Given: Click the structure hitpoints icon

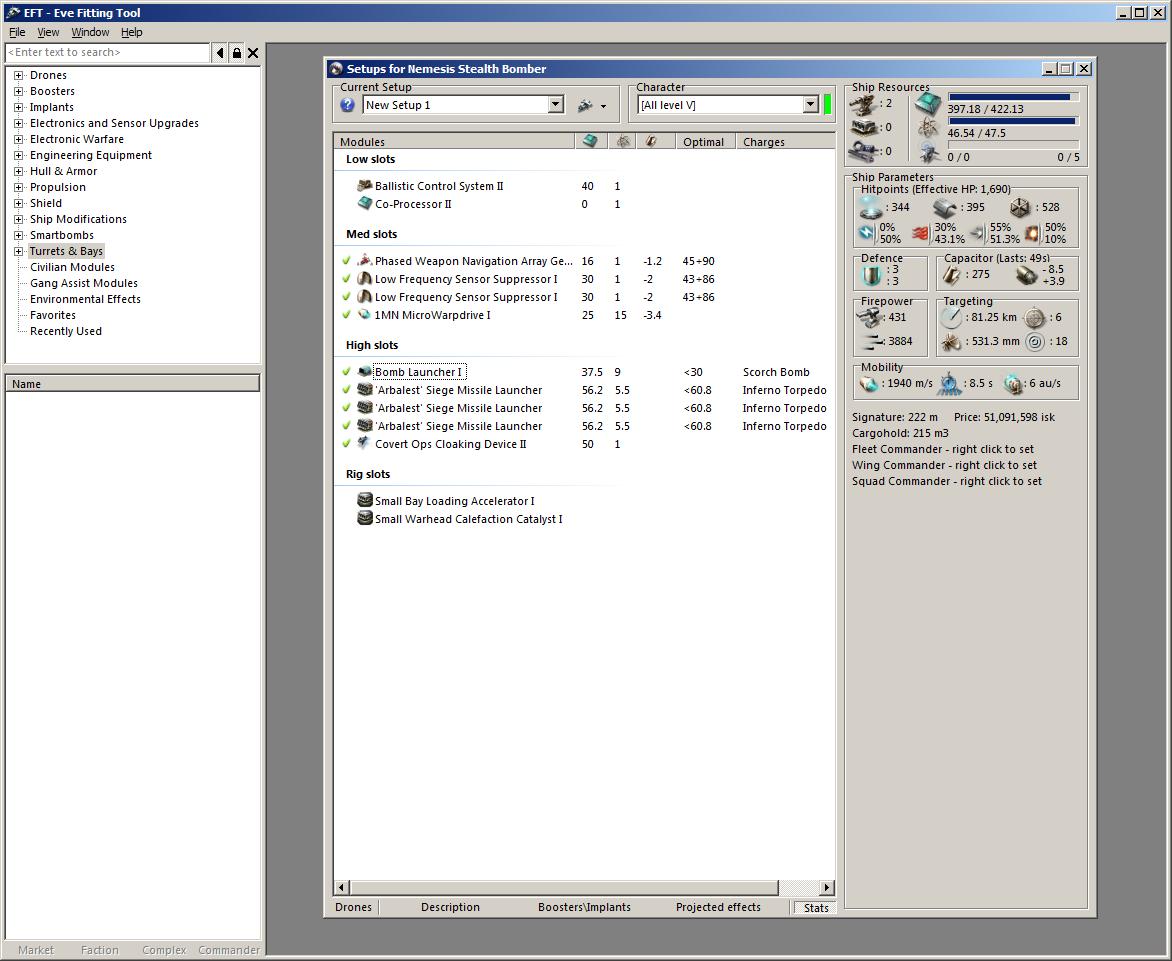Looking at the screenshot, I should [x=1020, y=207].
